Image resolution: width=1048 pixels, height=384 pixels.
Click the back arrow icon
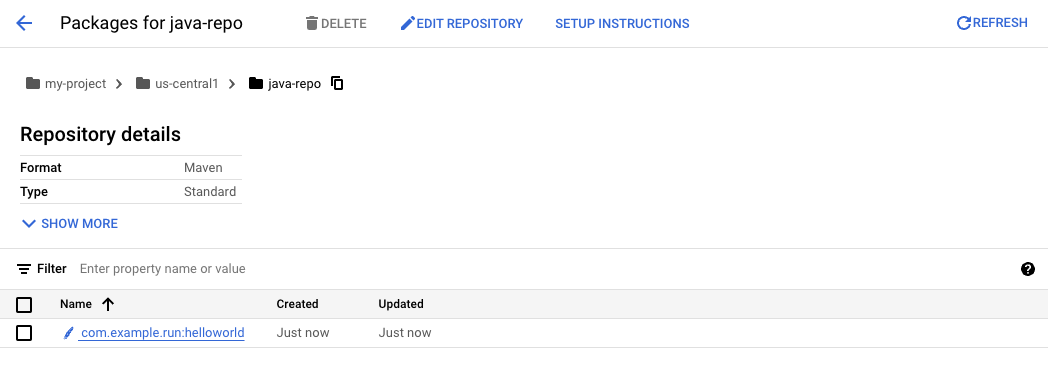click(x=24, y=23)
